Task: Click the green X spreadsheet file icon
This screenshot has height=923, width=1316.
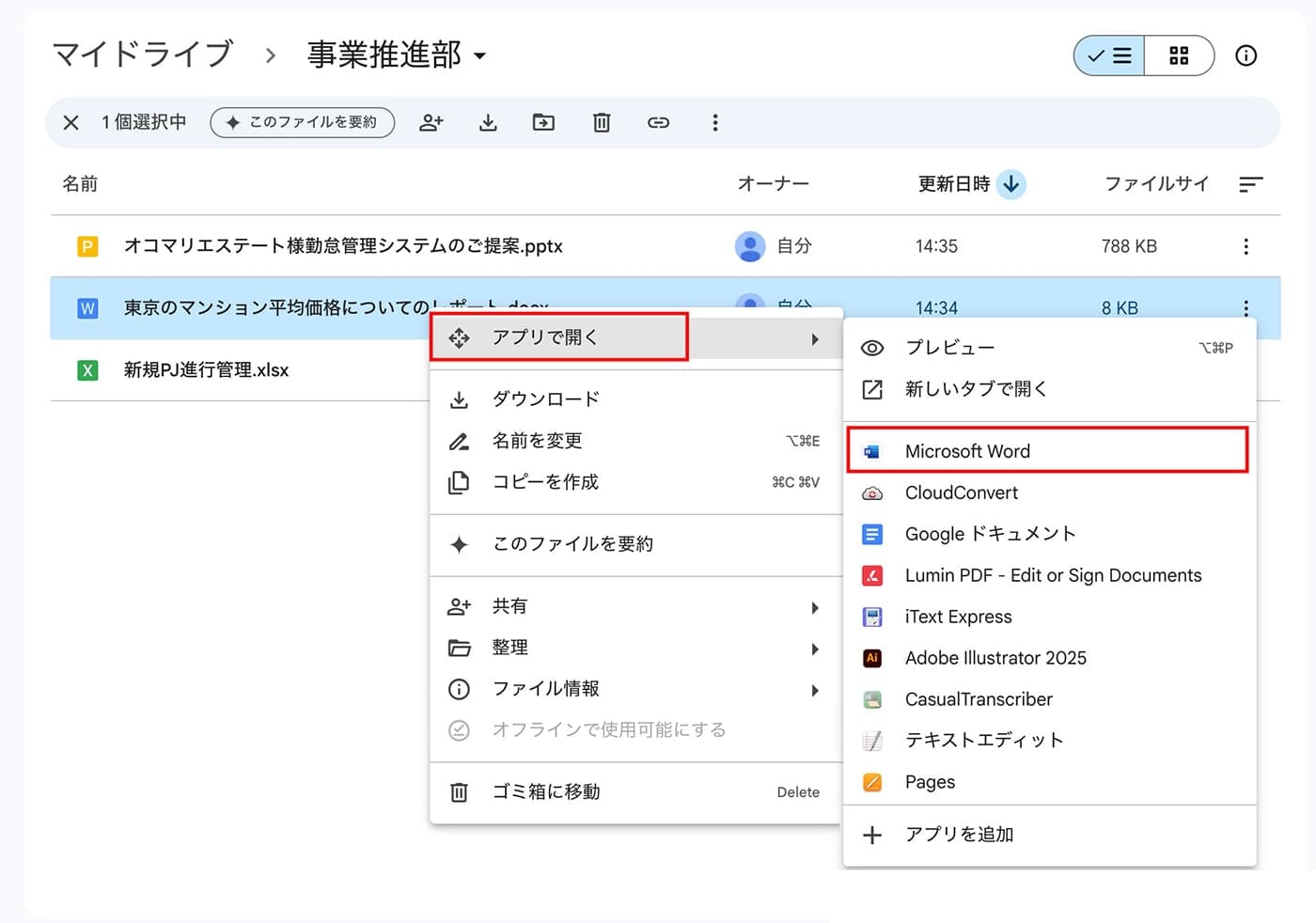Action: click(x=87, y=370)
